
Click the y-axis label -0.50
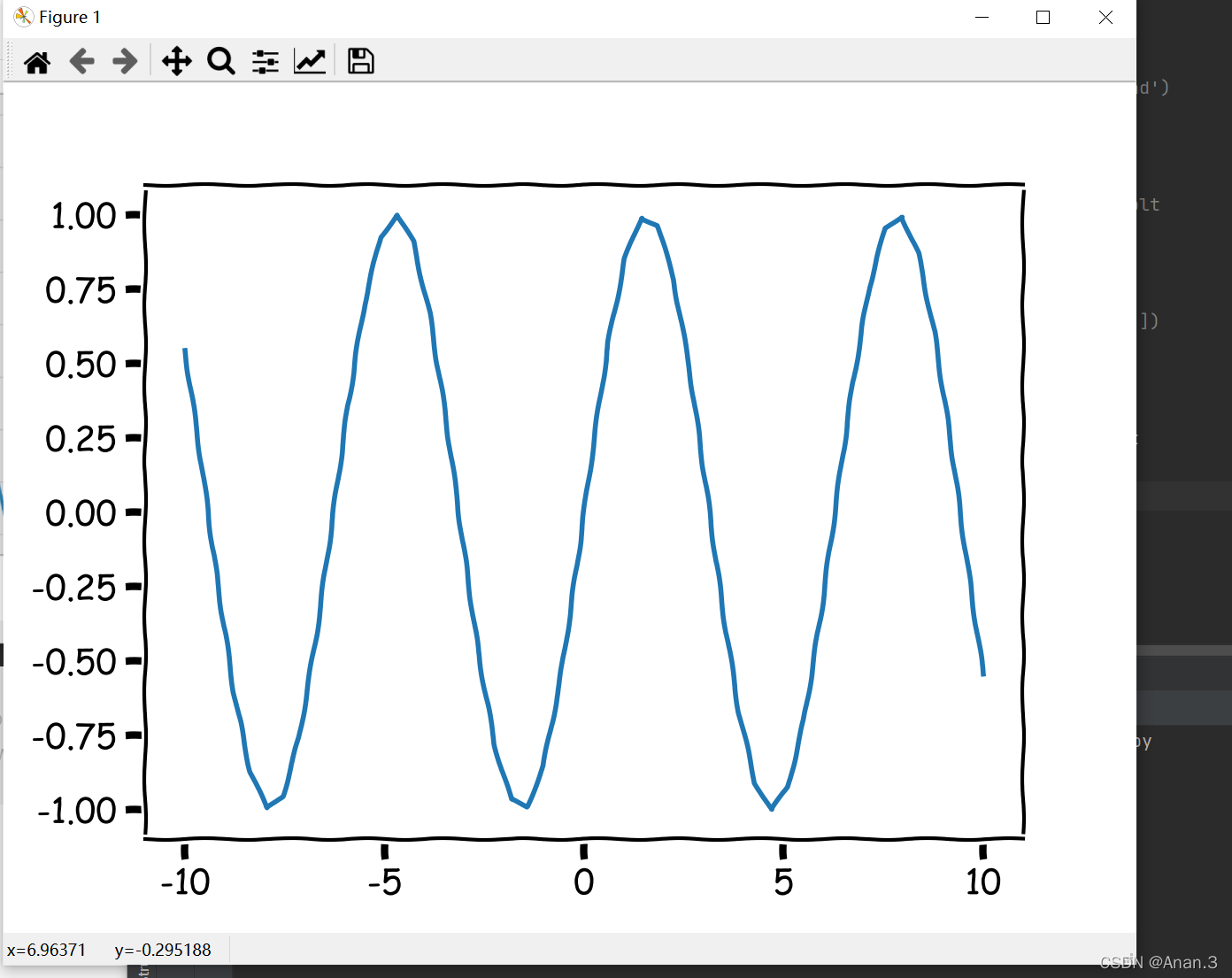point(74,662)
